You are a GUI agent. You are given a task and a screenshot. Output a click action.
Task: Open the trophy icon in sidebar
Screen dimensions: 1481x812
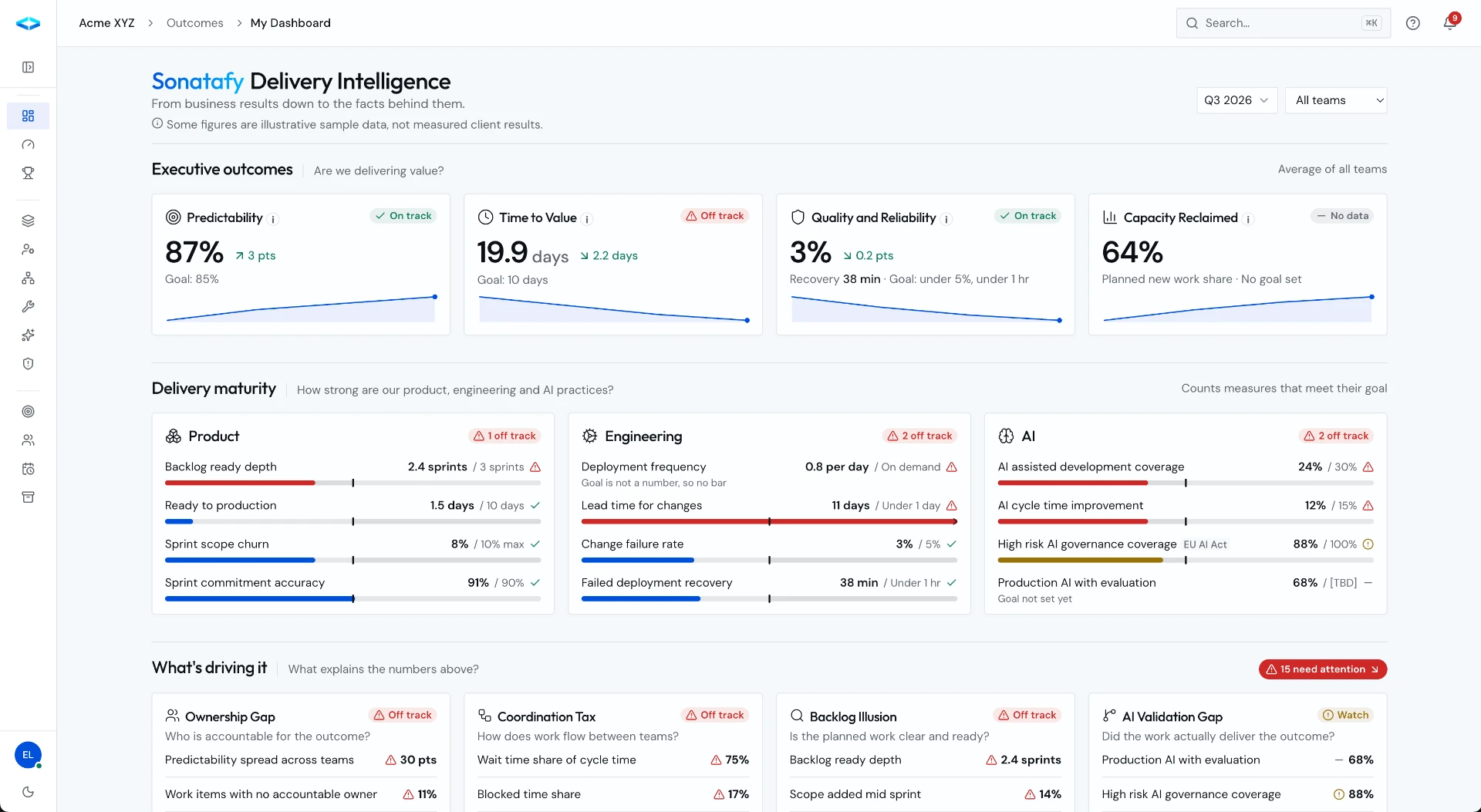coord(28,173)
